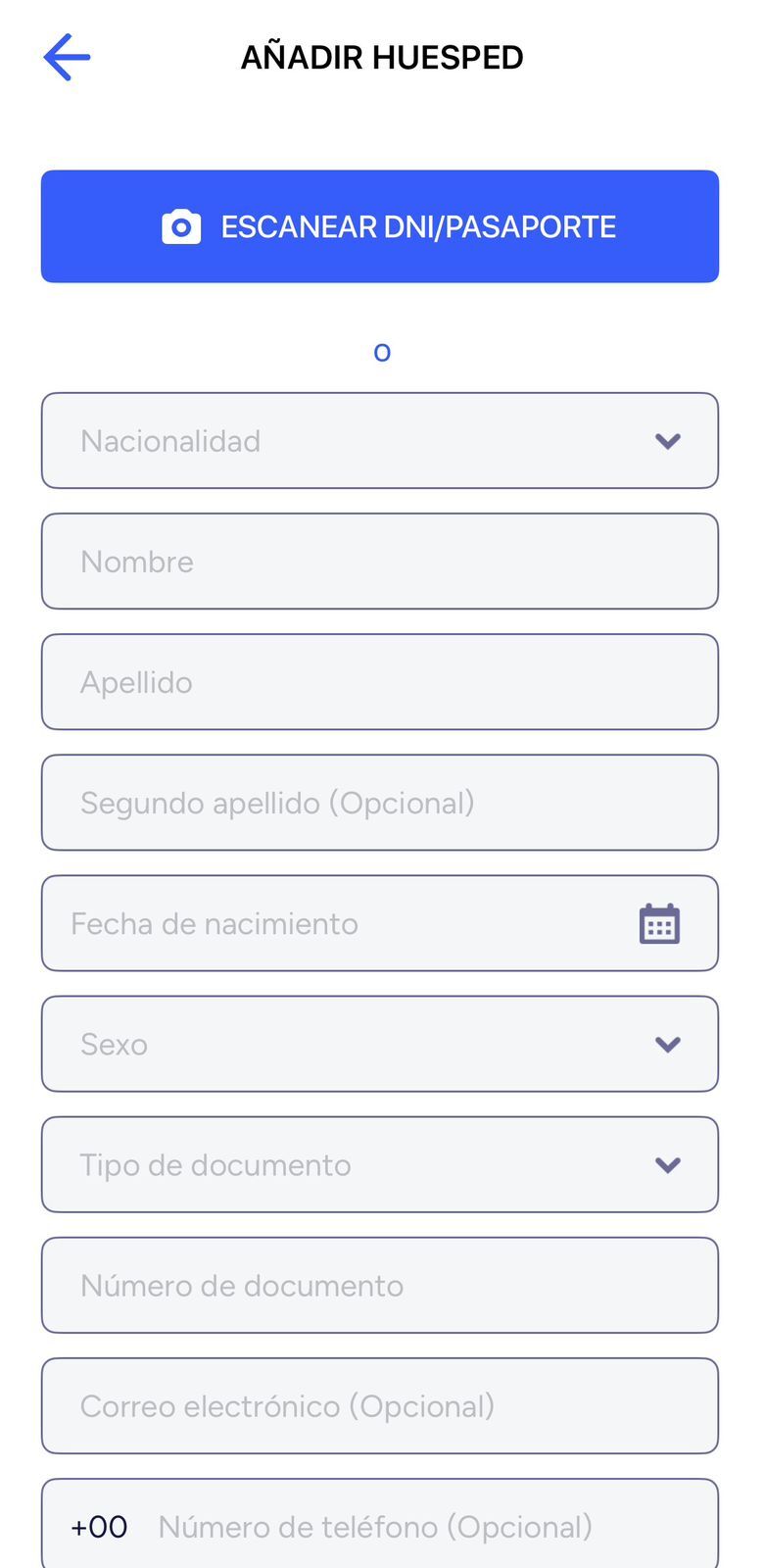764x1568 pixels.
Task: Click the Sexo chevron arrow
Action: coord(668,1045)
